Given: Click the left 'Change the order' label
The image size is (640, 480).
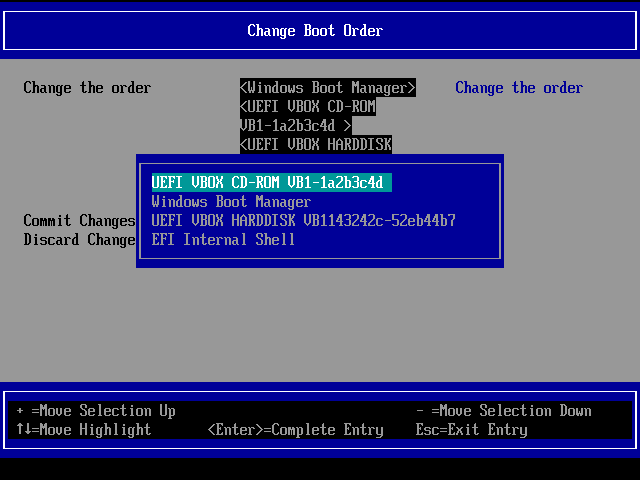Looking at the screenshot, I should point(87,88).
